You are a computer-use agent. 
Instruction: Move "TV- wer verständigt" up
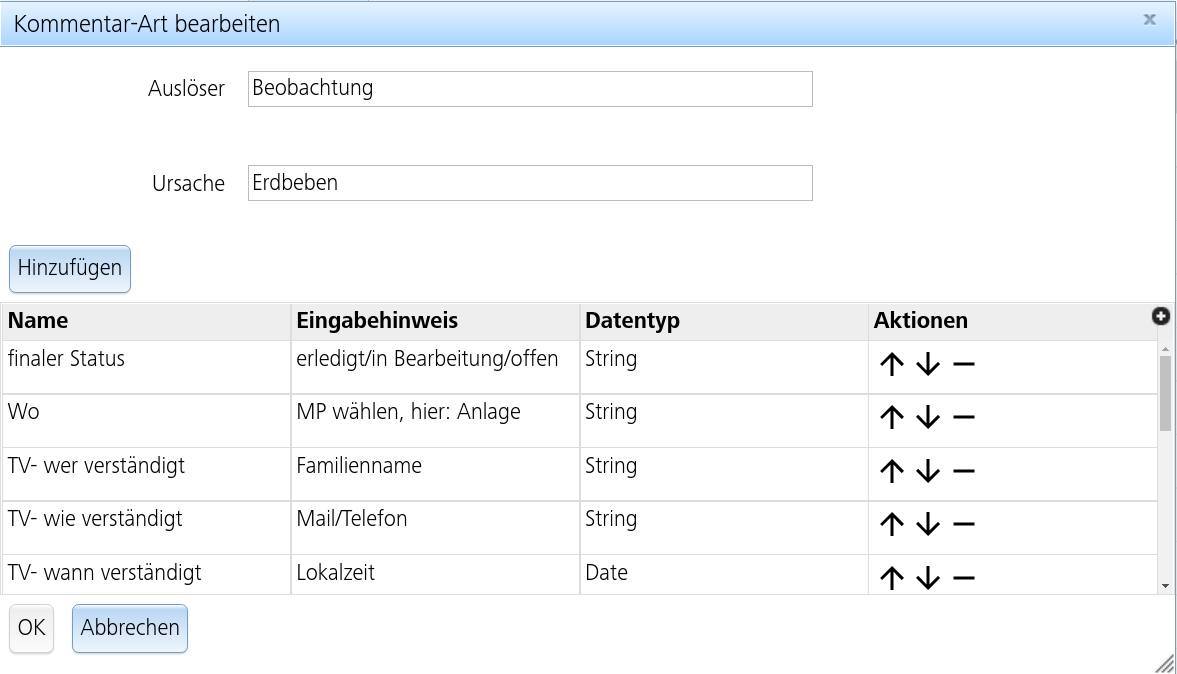point(892,471)
